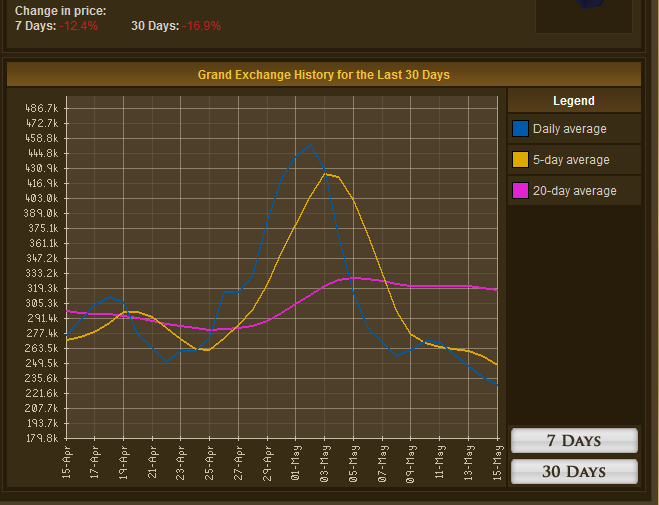This screenshot has width=659, height=505.
Task: Click the 319.3k y-axis label
Action: click(42, 288)
